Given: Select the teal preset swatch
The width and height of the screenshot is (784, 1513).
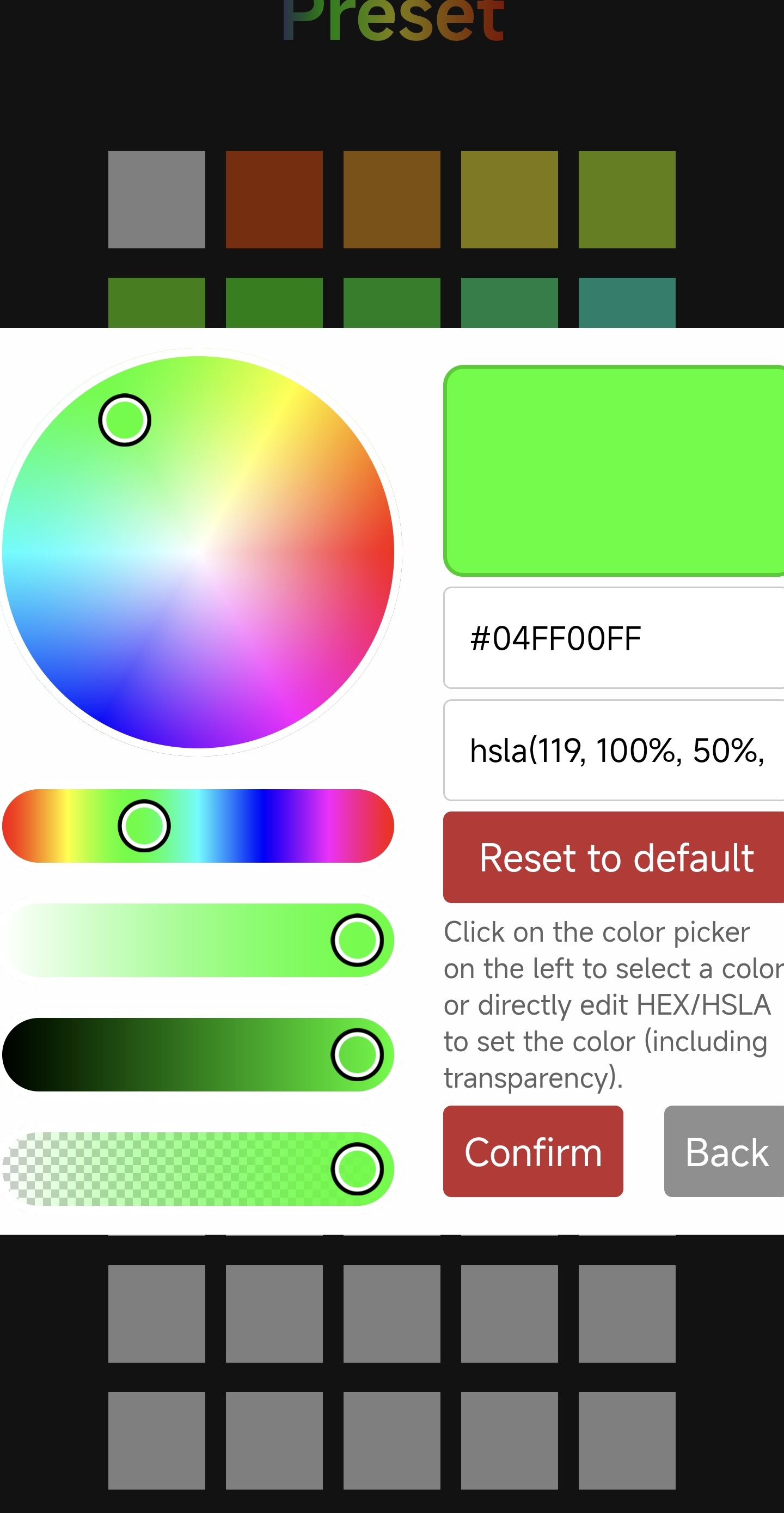Looking at the screenshot, I should pos(627,302).
